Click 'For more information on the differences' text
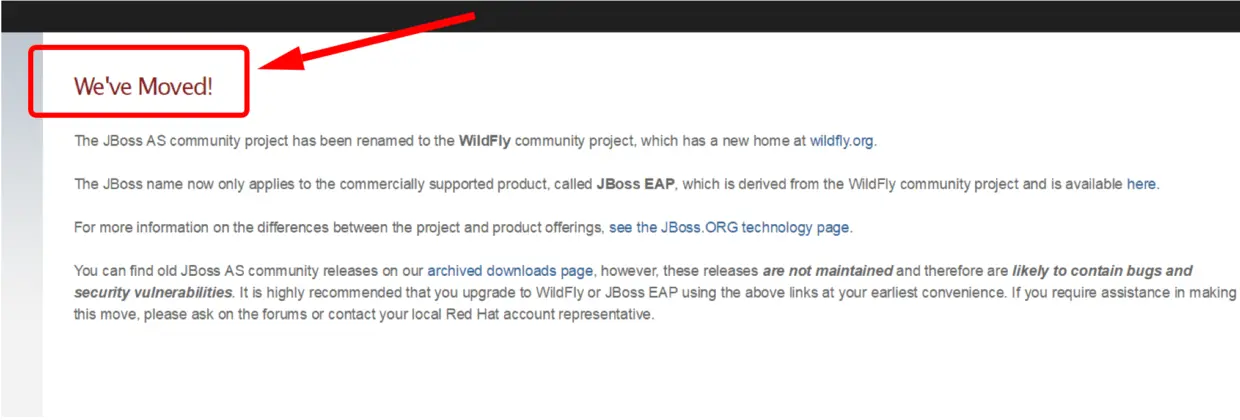The width and height of the screenshot is (1240, 420). [199, 227]
